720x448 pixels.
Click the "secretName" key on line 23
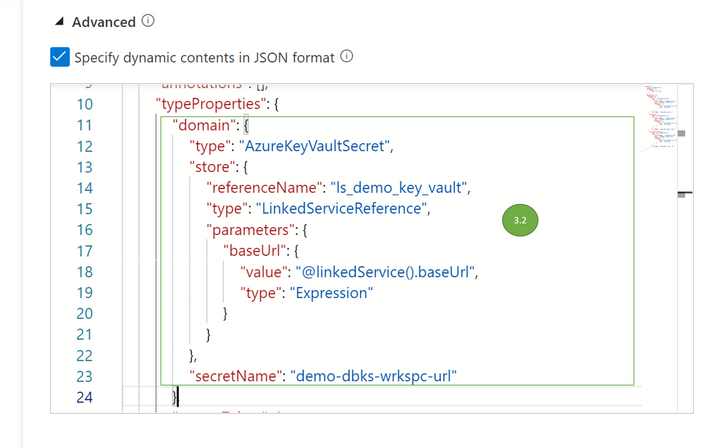pyautogui.click(x=236, y=376)
